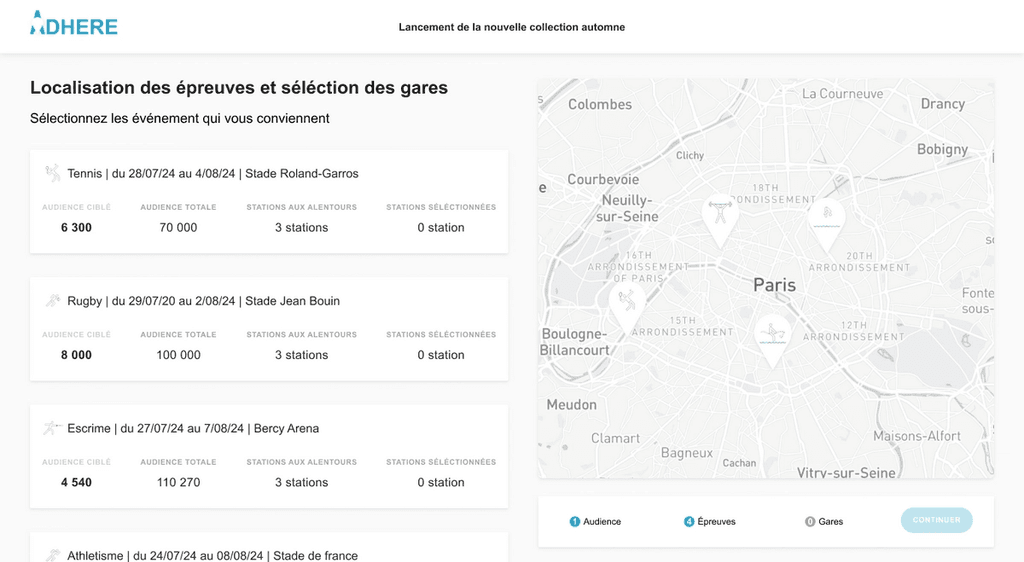Viewport: 1024px width, 562px height.
Task: Select the Escrime Bercy Arena event card
Action: (269, 456)
